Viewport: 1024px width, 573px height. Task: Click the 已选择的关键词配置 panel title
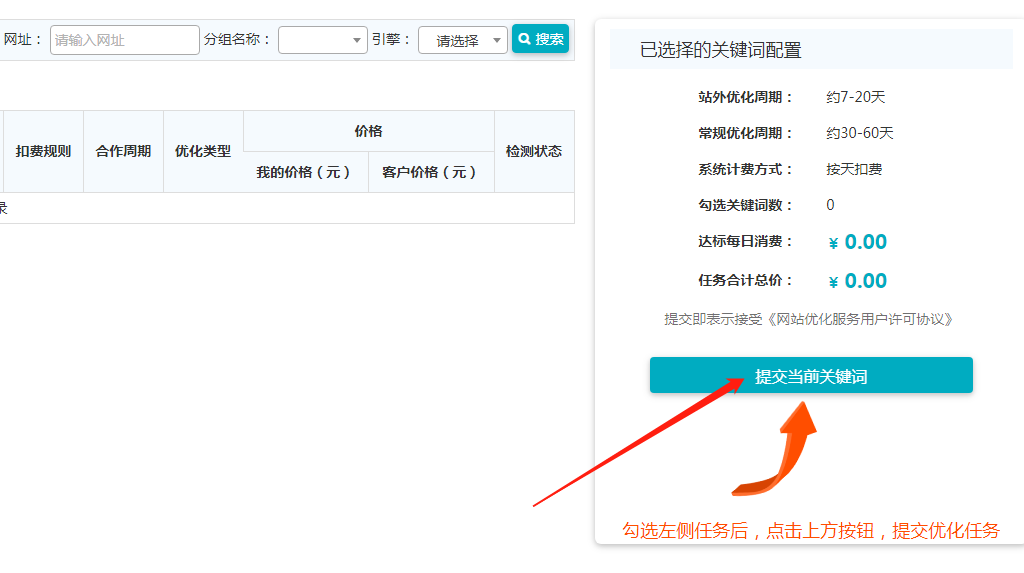[720, 50]
